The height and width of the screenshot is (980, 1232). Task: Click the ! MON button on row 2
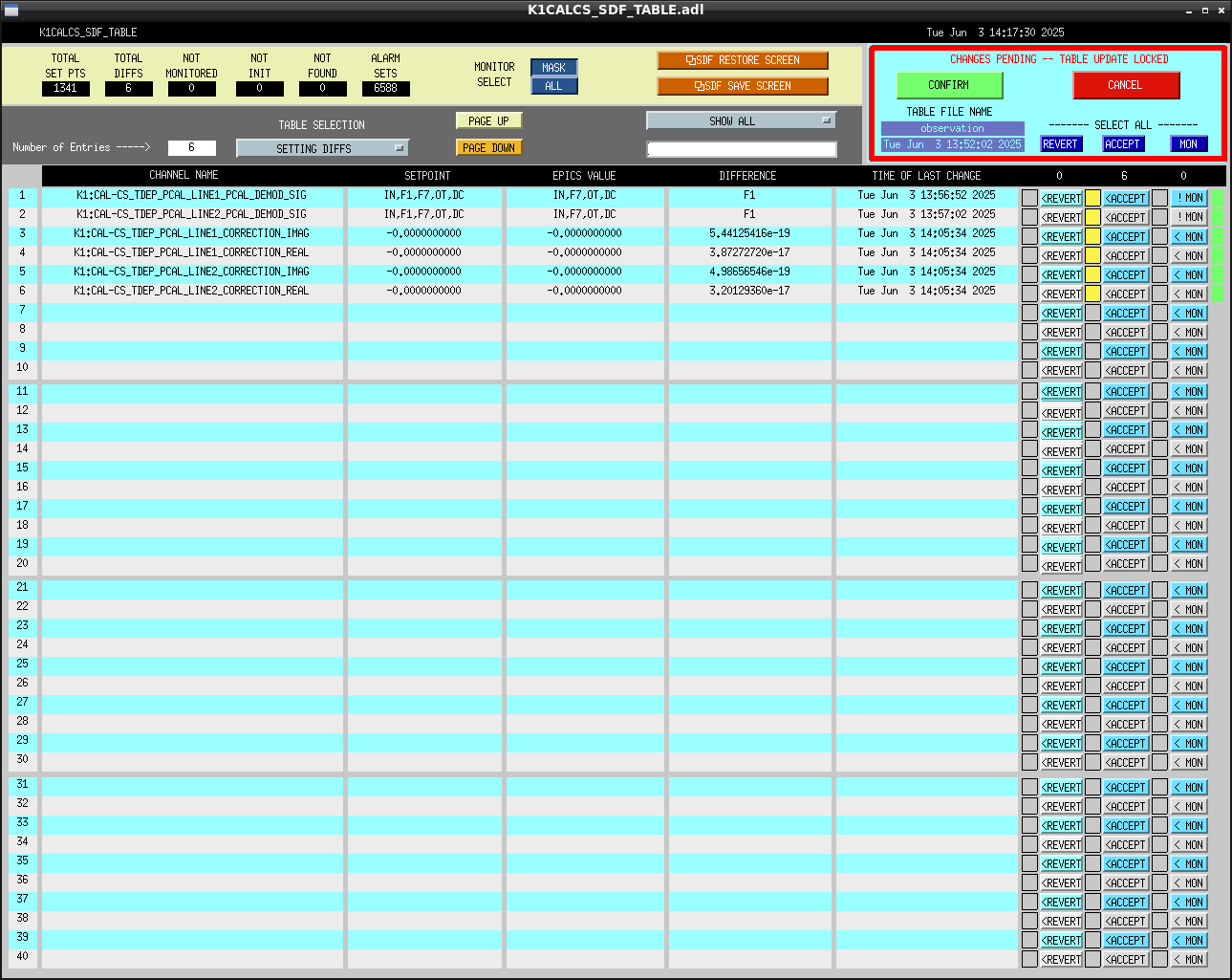click(1189, 217)
